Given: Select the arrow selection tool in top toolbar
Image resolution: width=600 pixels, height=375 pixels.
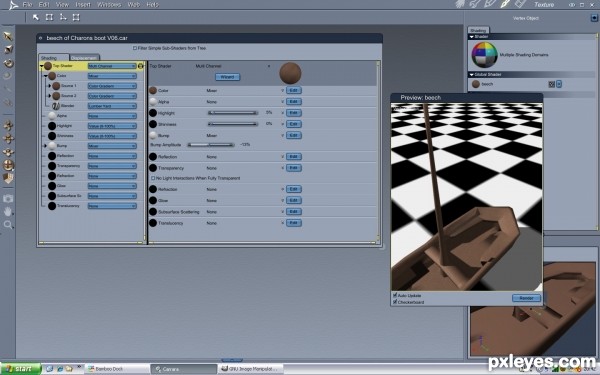Looking at the screenshot, I should click(x=36, y=17).
